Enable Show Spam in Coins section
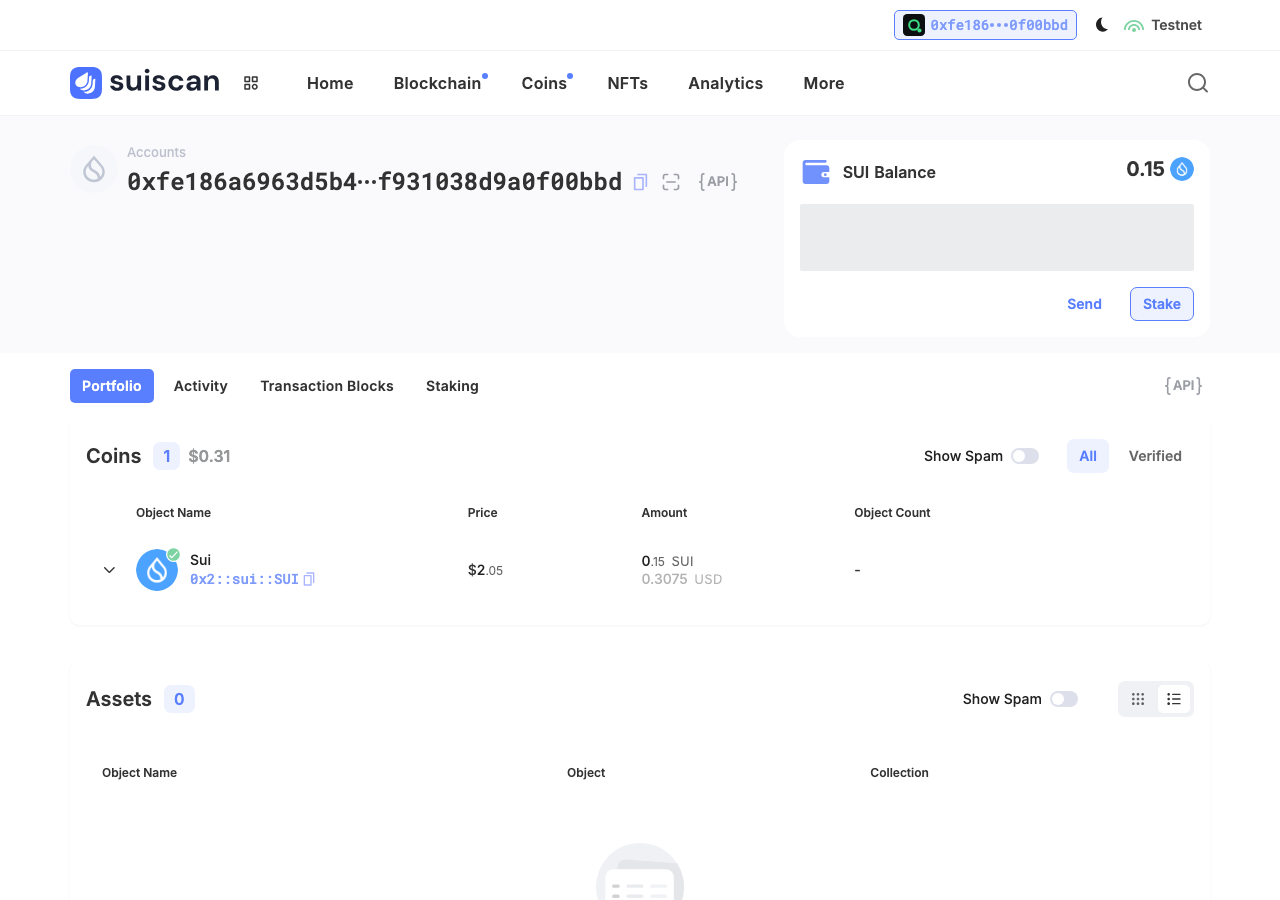The height and width of the screenshot is (900, 1280). click(x=1025, y=456)
